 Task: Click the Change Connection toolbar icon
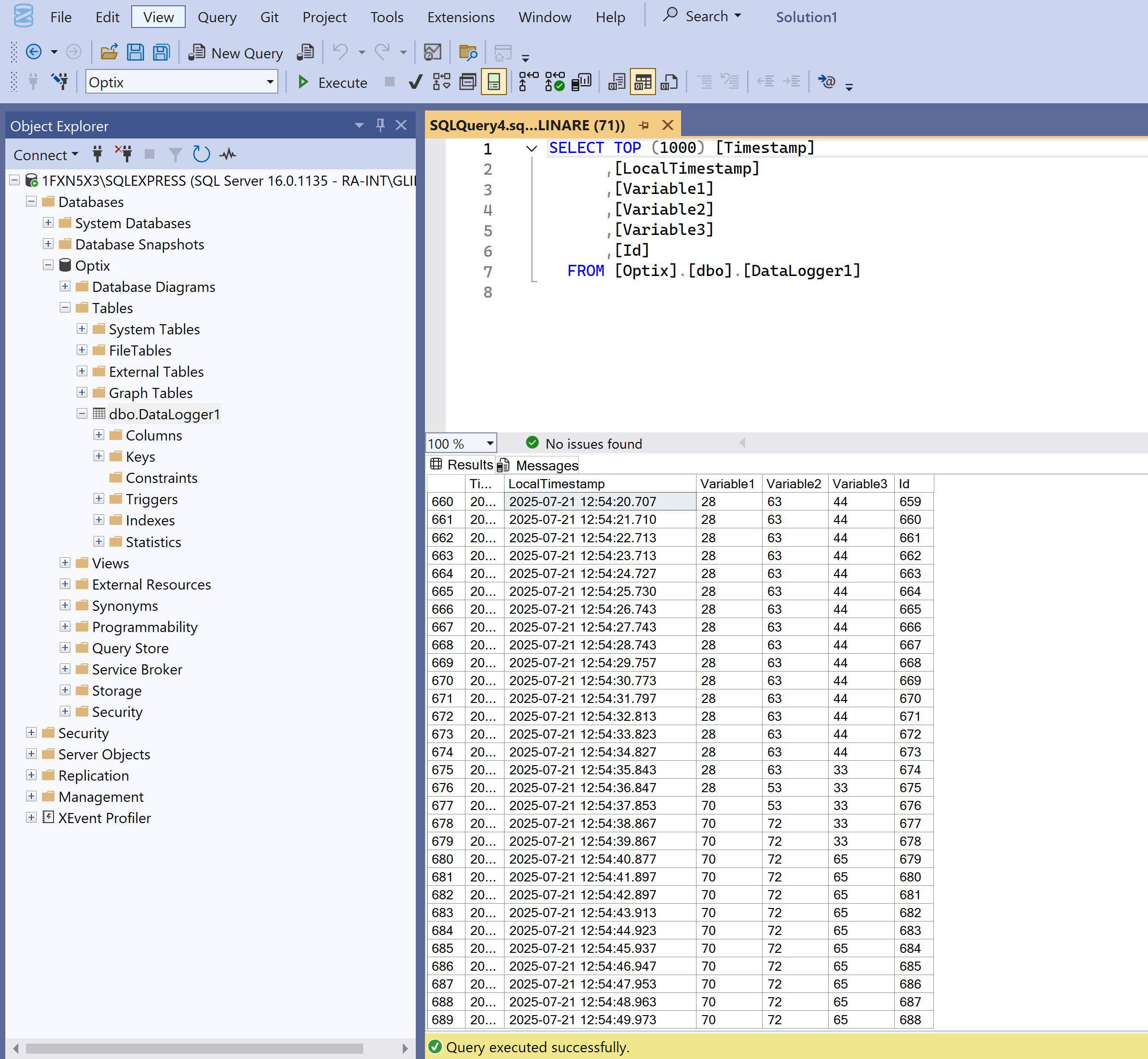point(60,82)
